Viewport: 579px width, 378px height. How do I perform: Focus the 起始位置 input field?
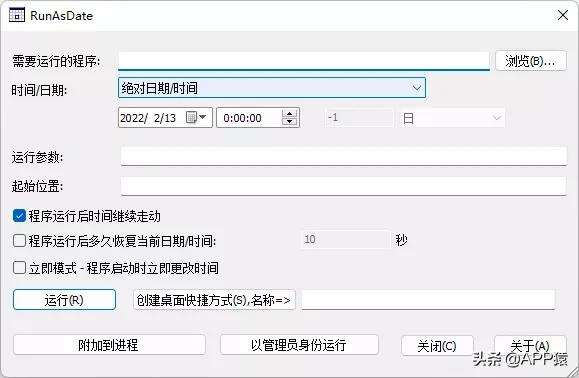[x=343, y=186]
